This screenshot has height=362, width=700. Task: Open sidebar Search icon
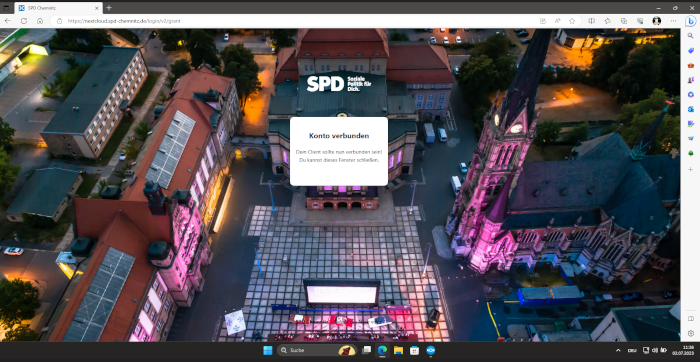[691, 36]
